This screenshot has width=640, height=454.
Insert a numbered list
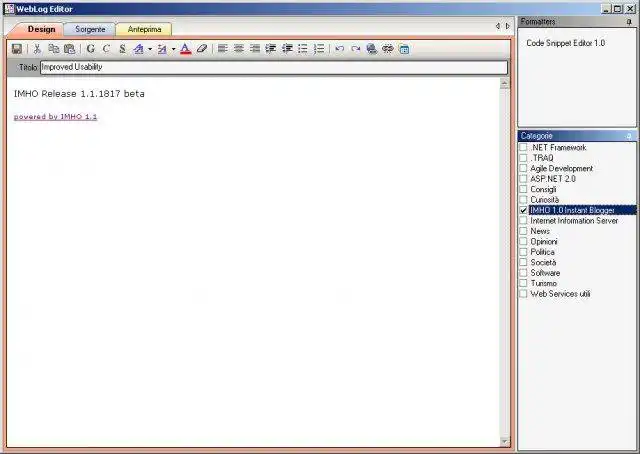(x=319, y=49)
